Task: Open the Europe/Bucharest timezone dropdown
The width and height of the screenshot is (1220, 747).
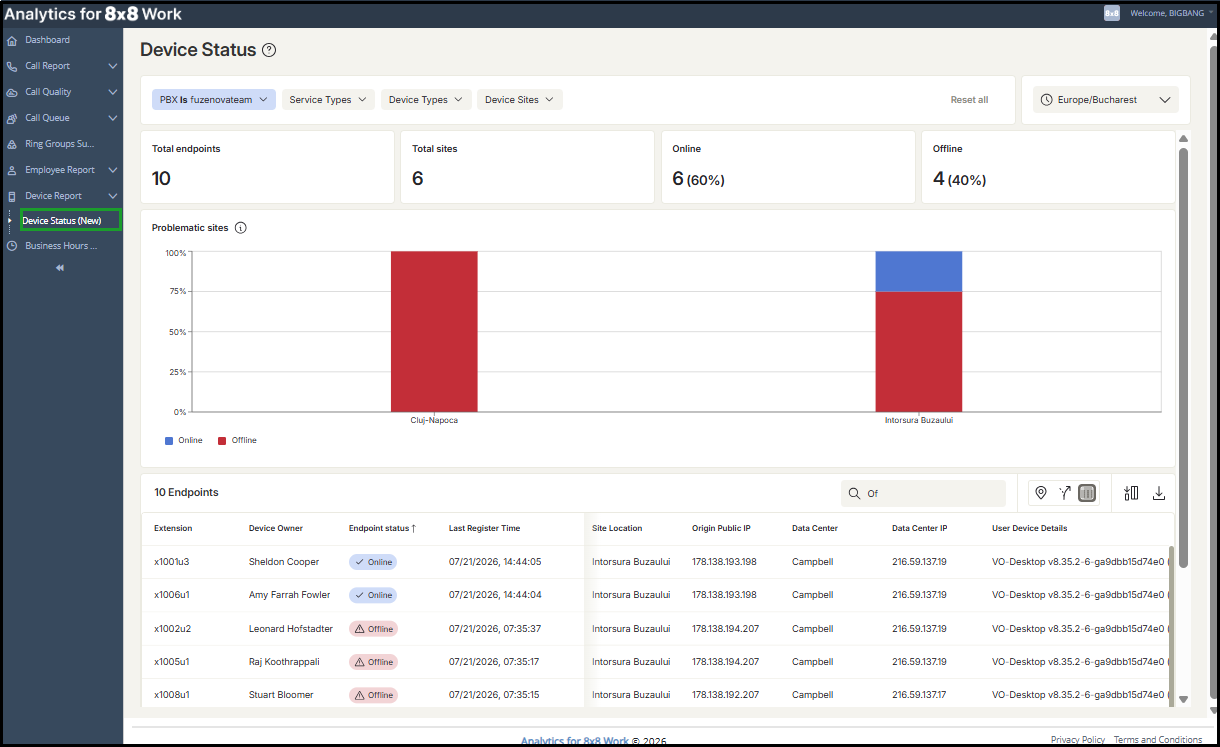Action: pyautogui.click(x=1105, y=100)
